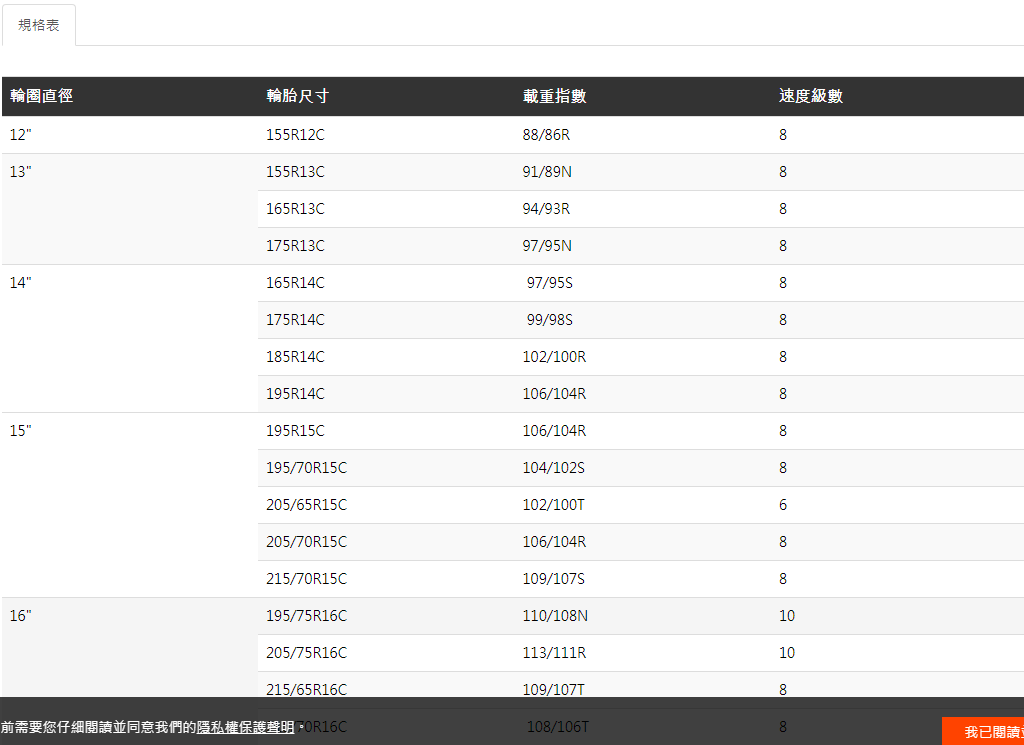Select the 14" rim diameter group cell

(x=21, y=283)
